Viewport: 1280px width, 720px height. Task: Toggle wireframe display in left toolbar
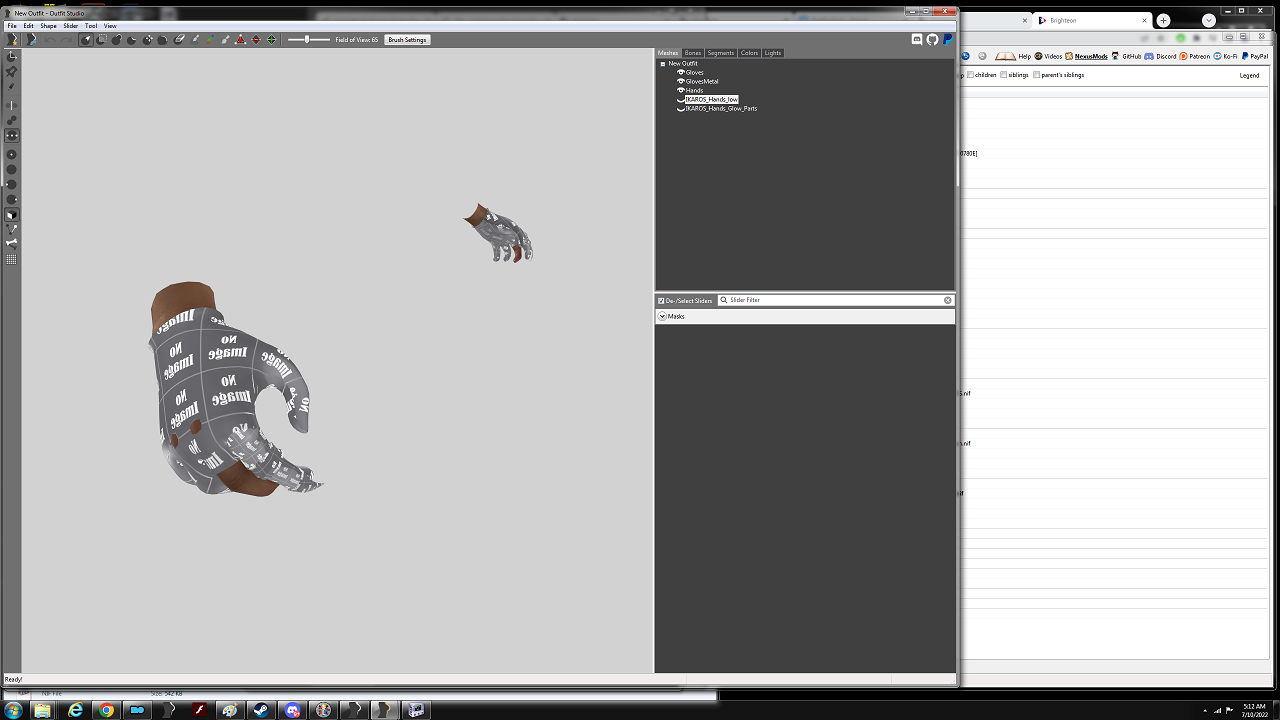(x=12, y=229)
